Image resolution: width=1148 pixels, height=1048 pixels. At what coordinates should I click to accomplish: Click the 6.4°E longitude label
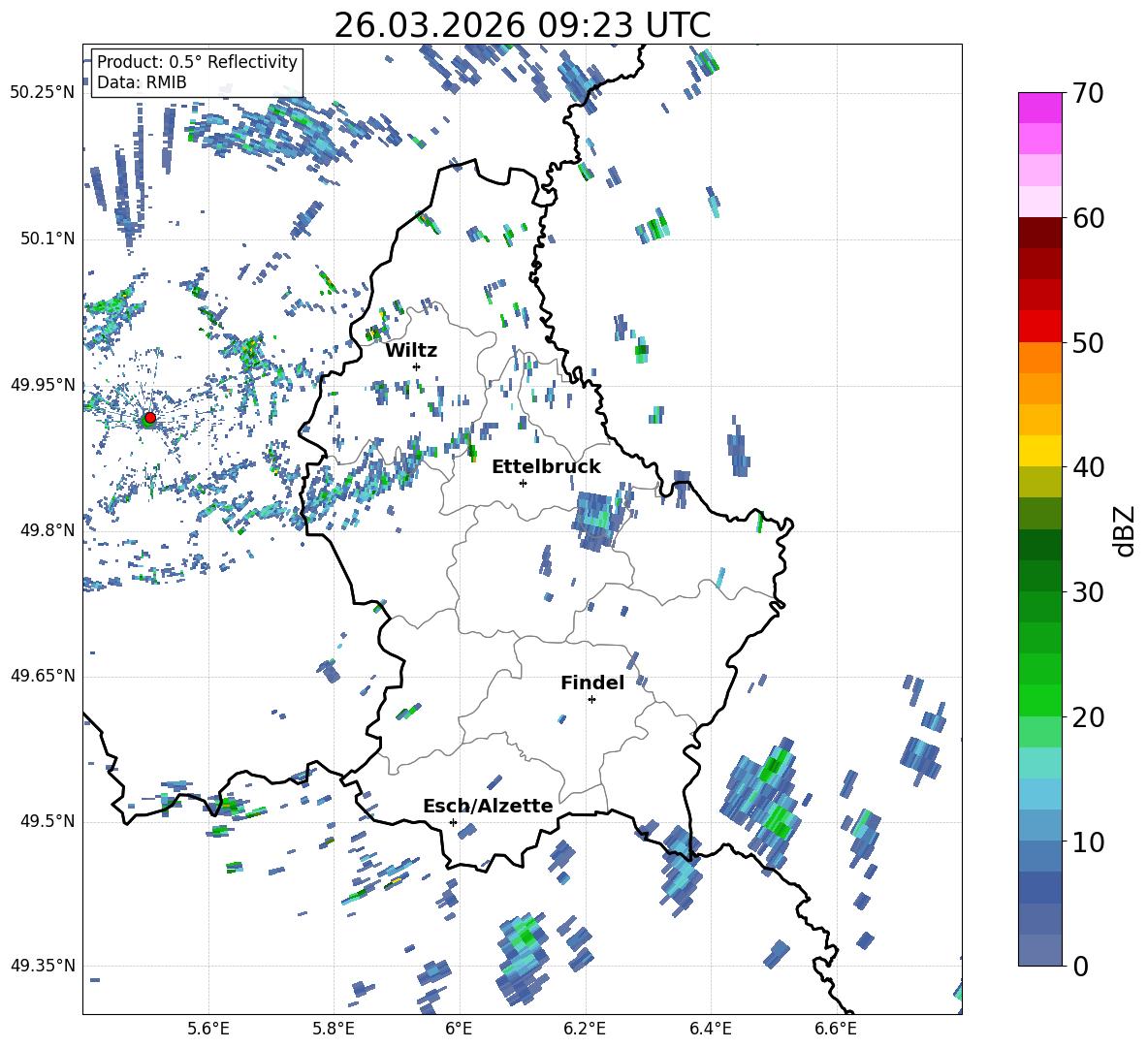(x=710, y=1029)
